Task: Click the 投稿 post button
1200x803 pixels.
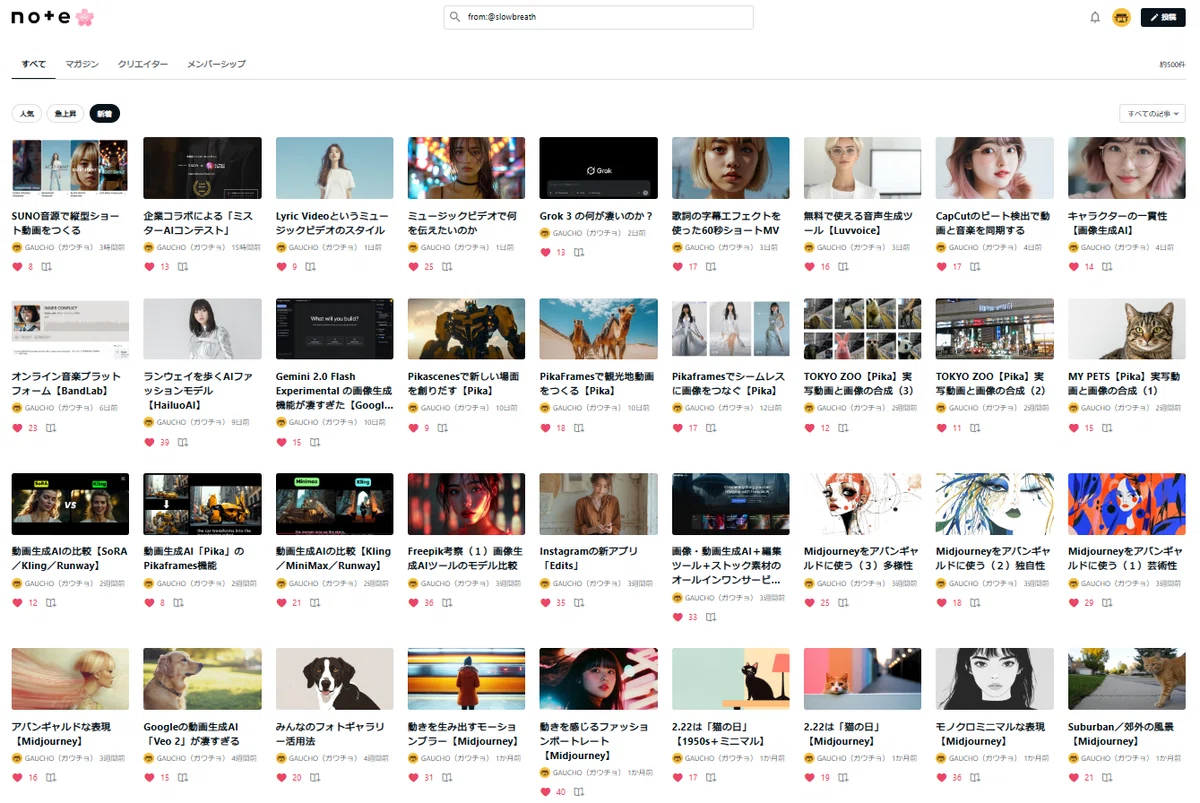Action: pyautogui.click(x=1163, y=17)
